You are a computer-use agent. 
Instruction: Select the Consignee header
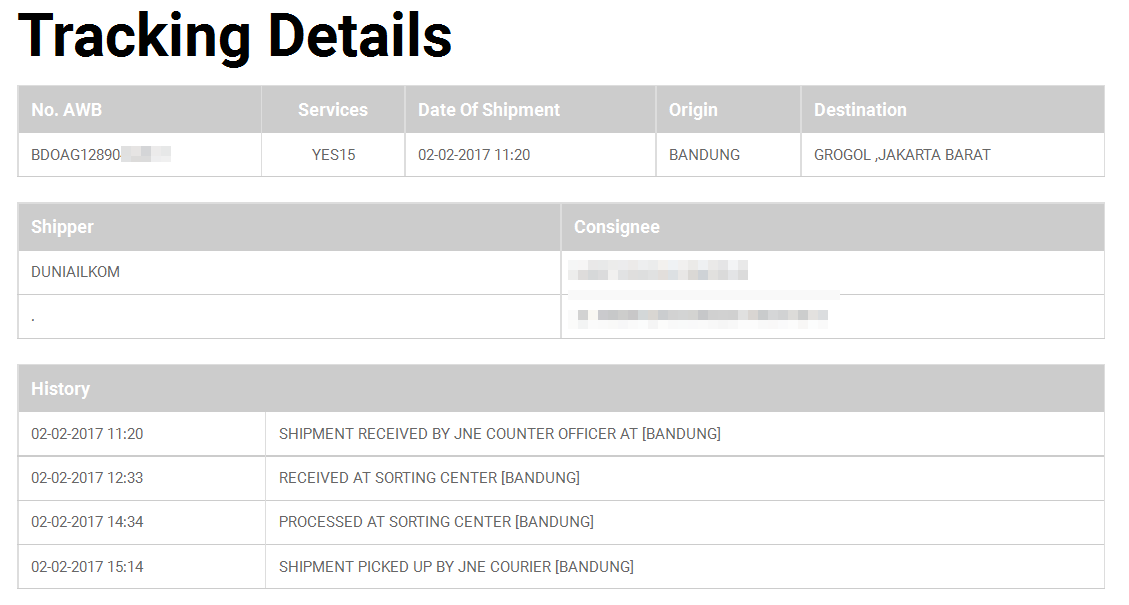point(616,227)
